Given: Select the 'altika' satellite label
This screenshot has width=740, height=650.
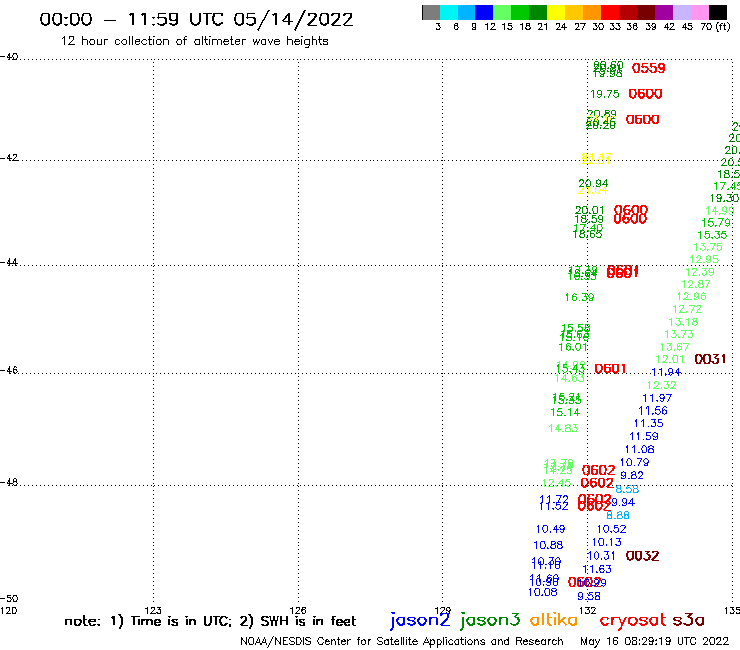Looking at the screenshot, I should pyautogui.click(x=554, y=620).
